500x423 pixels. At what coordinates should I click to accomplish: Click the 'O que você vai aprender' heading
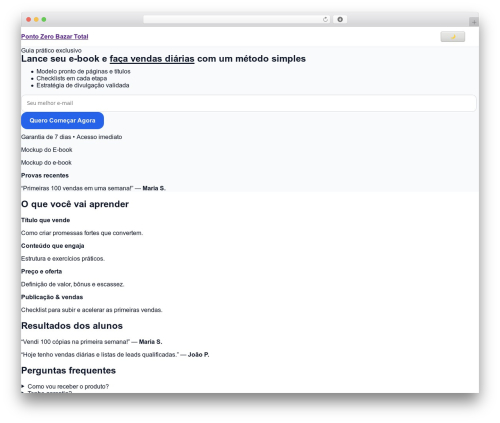coord(75,204)
